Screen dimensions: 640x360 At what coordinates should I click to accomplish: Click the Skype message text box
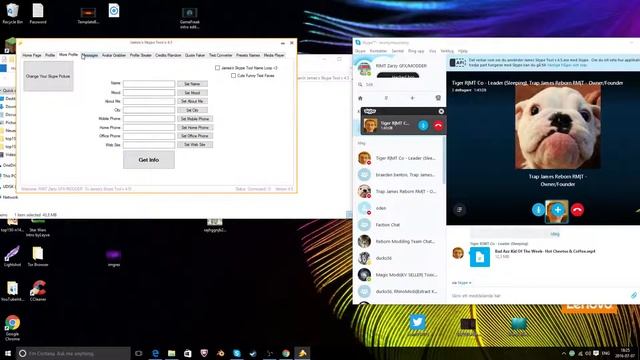tap(539, 296)
